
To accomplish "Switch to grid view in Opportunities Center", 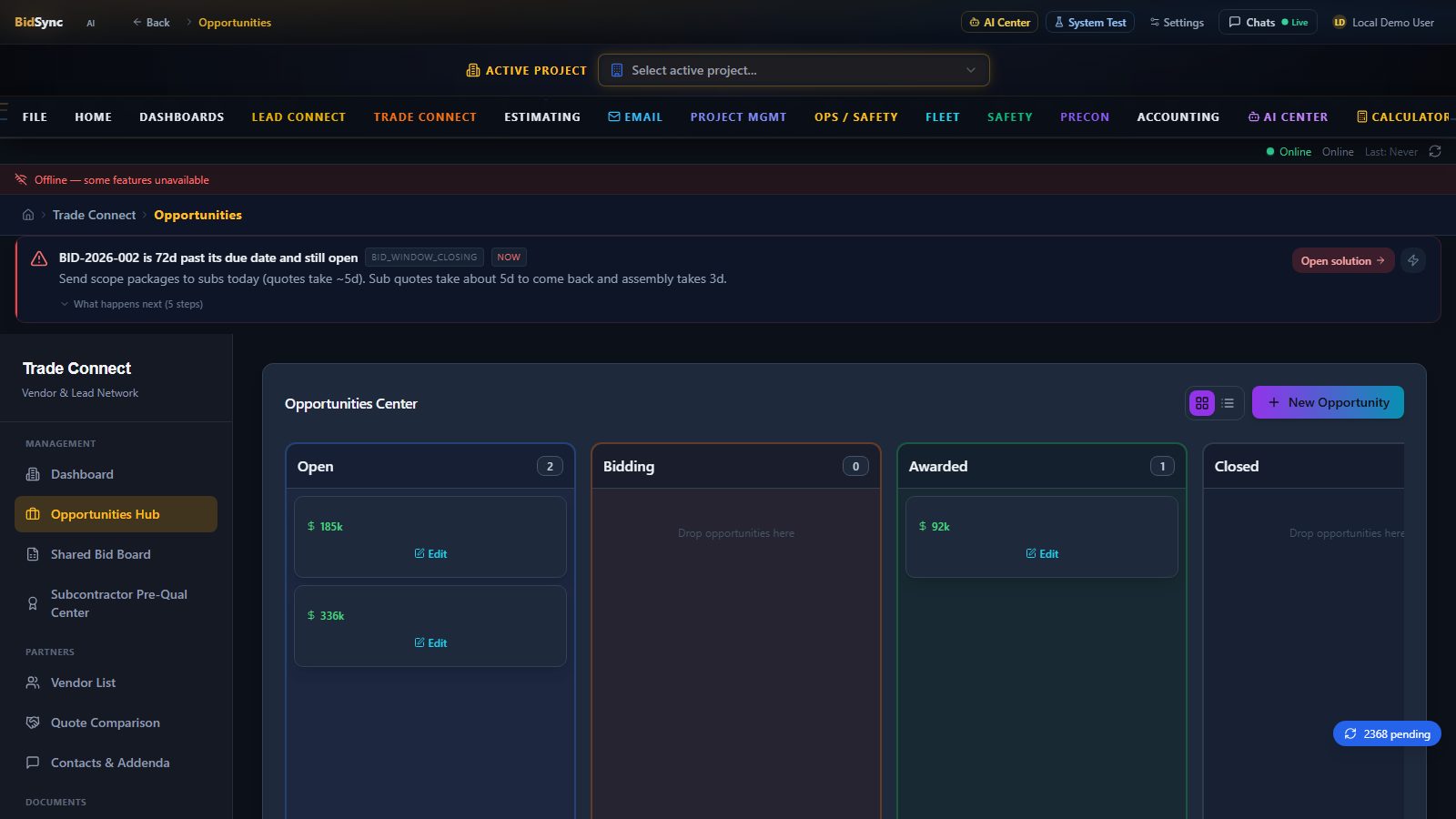I will coord(1202,403).
